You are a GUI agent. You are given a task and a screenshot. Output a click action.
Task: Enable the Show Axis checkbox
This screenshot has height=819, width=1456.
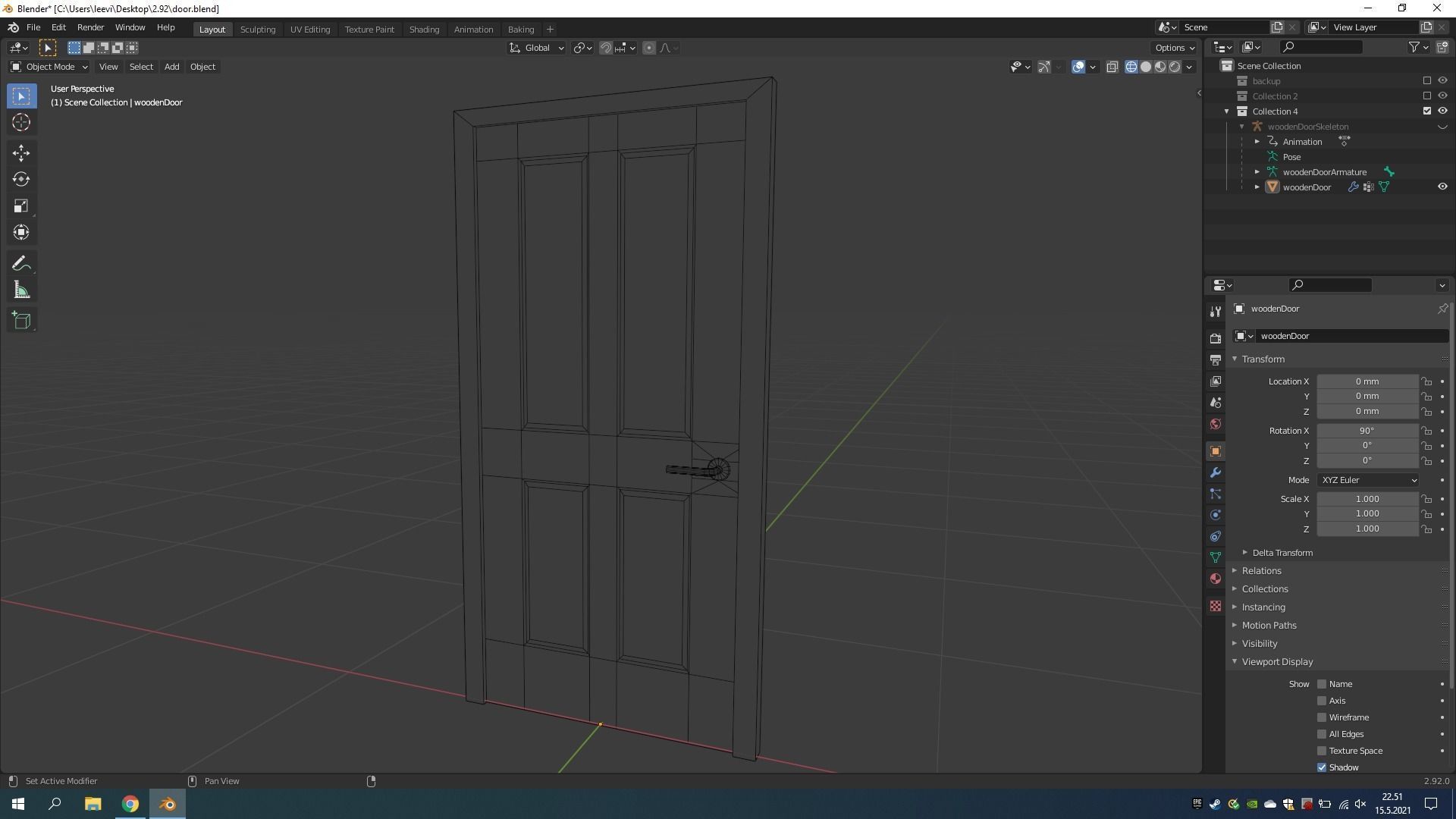click(1322, 701)
